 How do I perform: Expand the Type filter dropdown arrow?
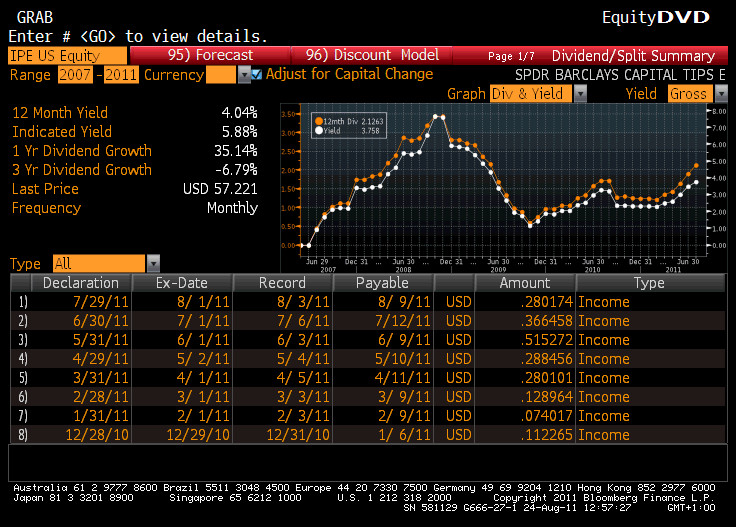153,263
